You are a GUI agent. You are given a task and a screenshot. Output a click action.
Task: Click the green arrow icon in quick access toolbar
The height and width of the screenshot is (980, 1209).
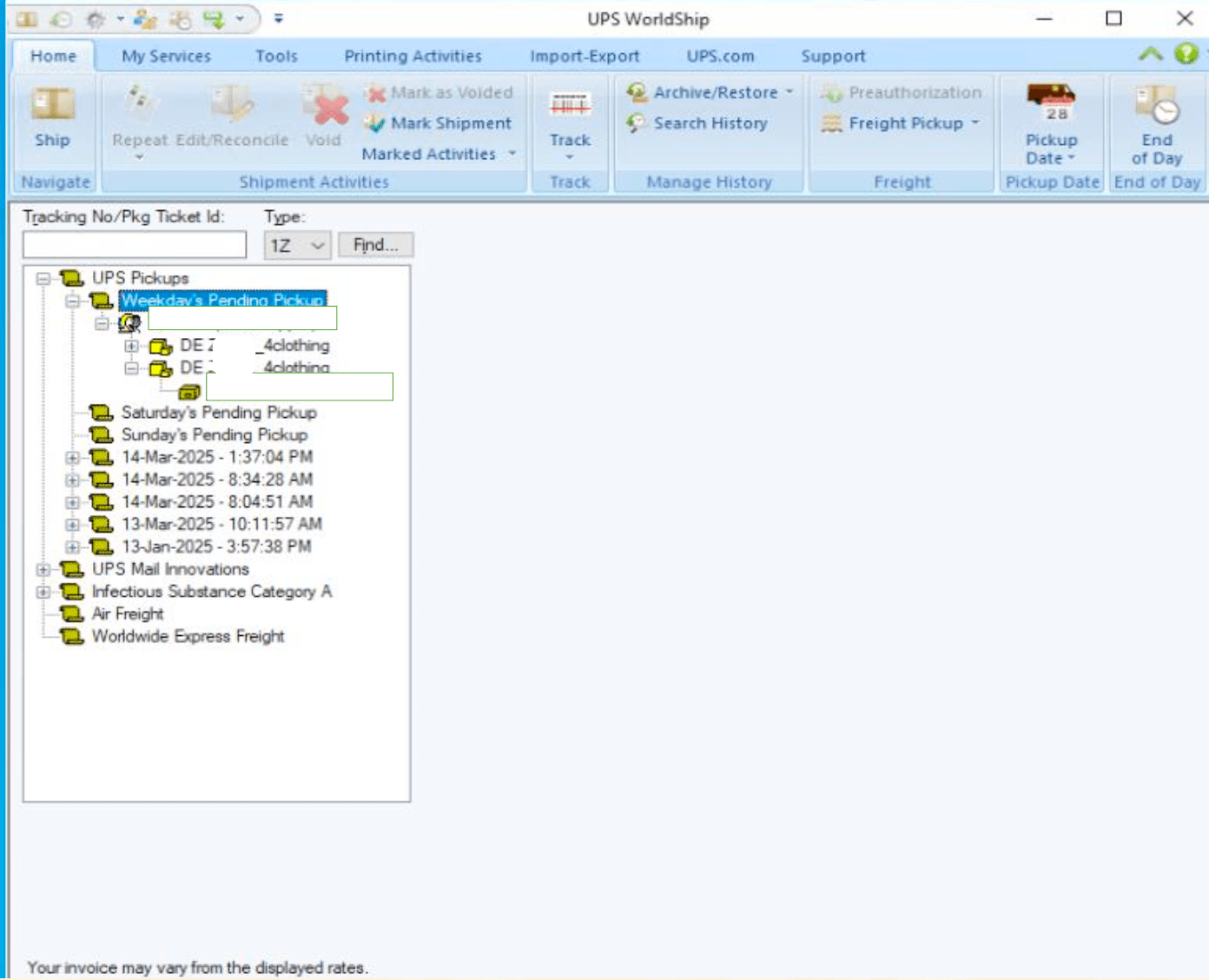click(213, 18)
